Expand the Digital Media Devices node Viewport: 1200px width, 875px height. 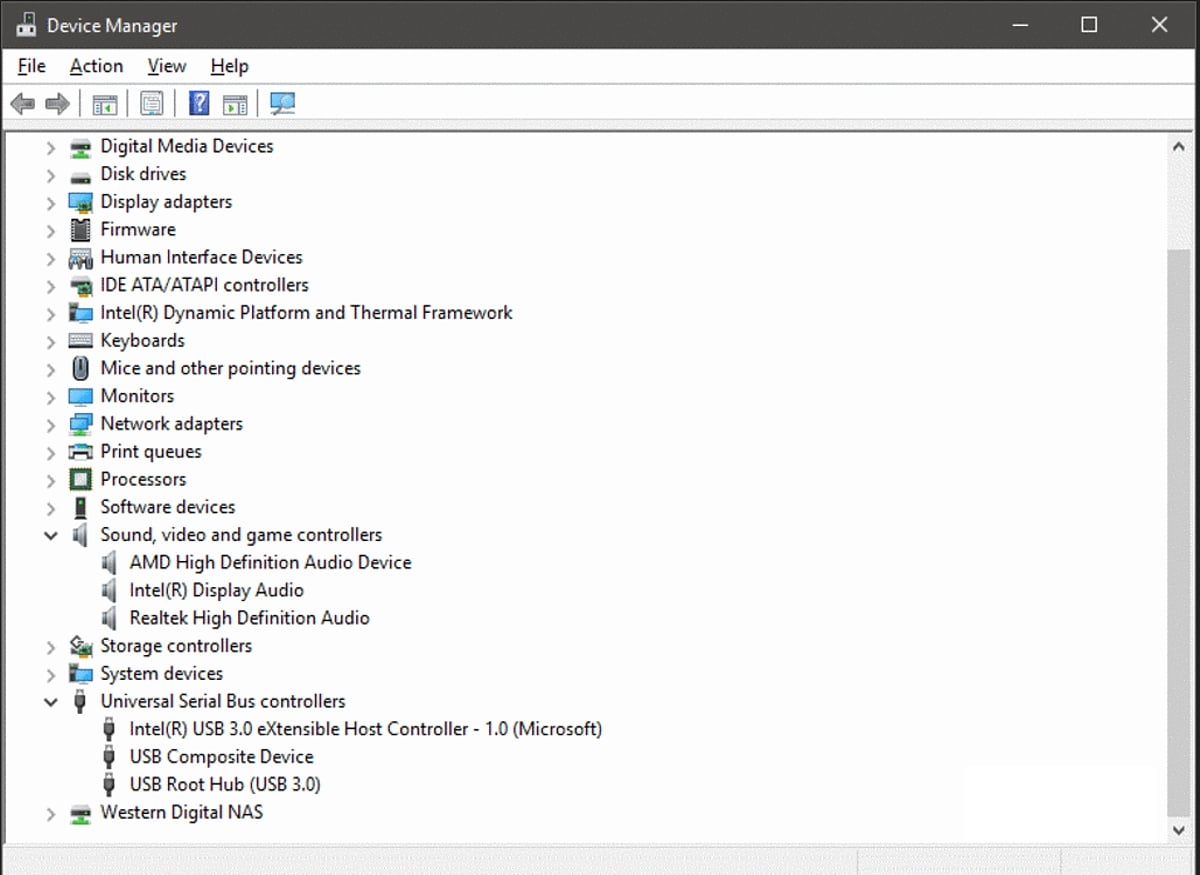tap(51, 148)
